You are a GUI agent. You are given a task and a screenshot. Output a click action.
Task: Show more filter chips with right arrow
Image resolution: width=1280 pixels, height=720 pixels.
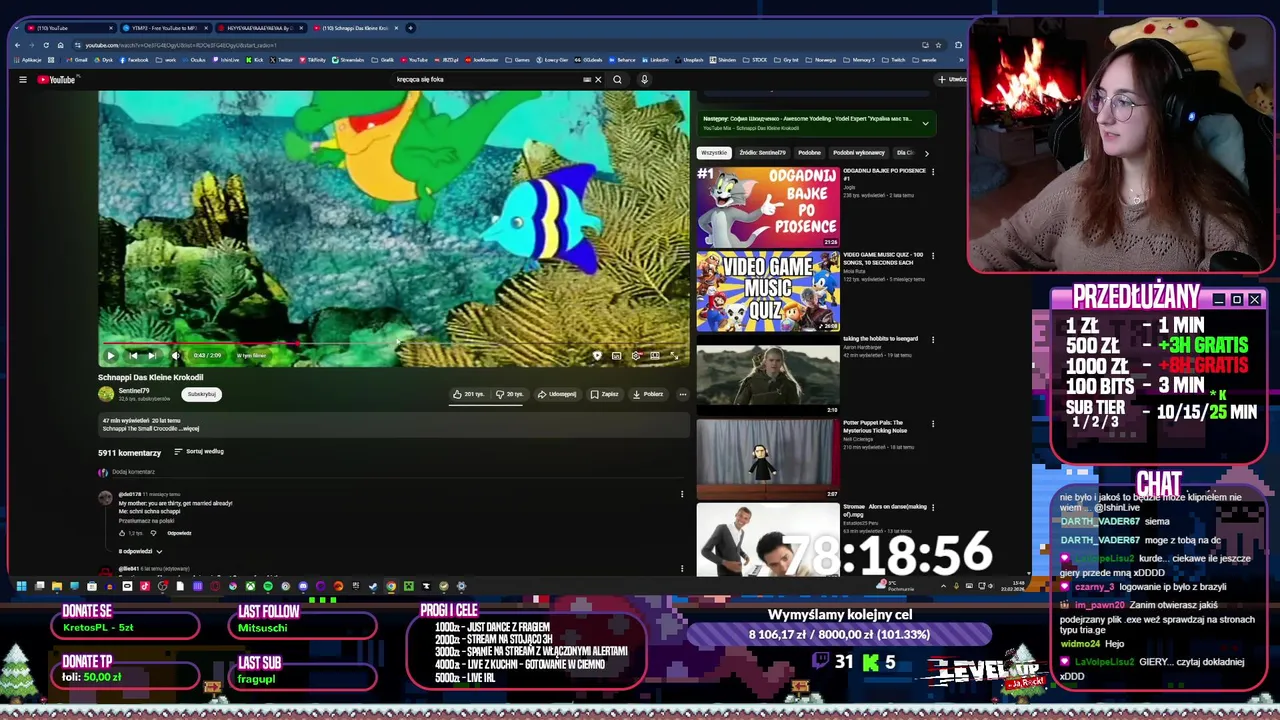pos(926,153)
